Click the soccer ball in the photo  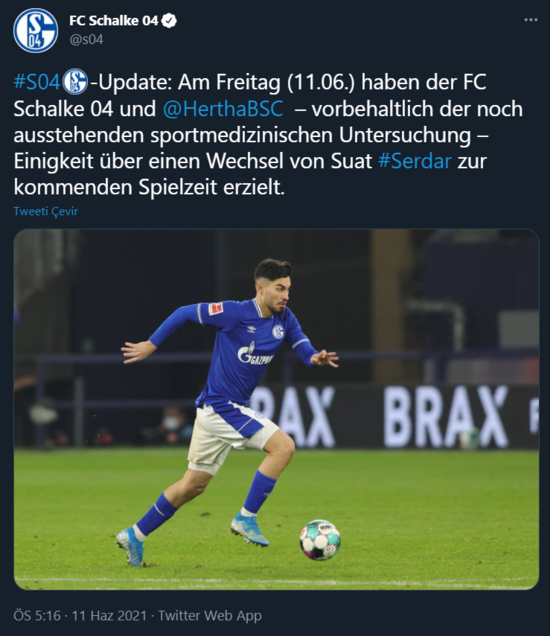pos(320,540)
